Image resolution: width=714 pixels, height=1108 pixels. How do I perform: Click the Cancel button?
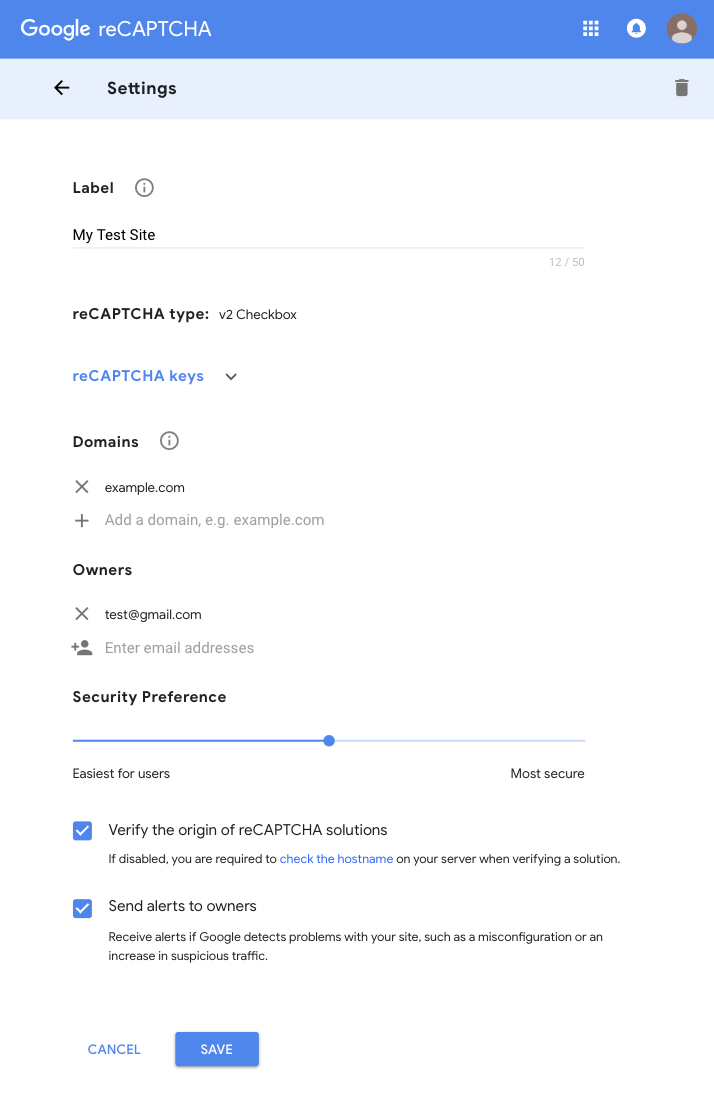pos(114,1049)
